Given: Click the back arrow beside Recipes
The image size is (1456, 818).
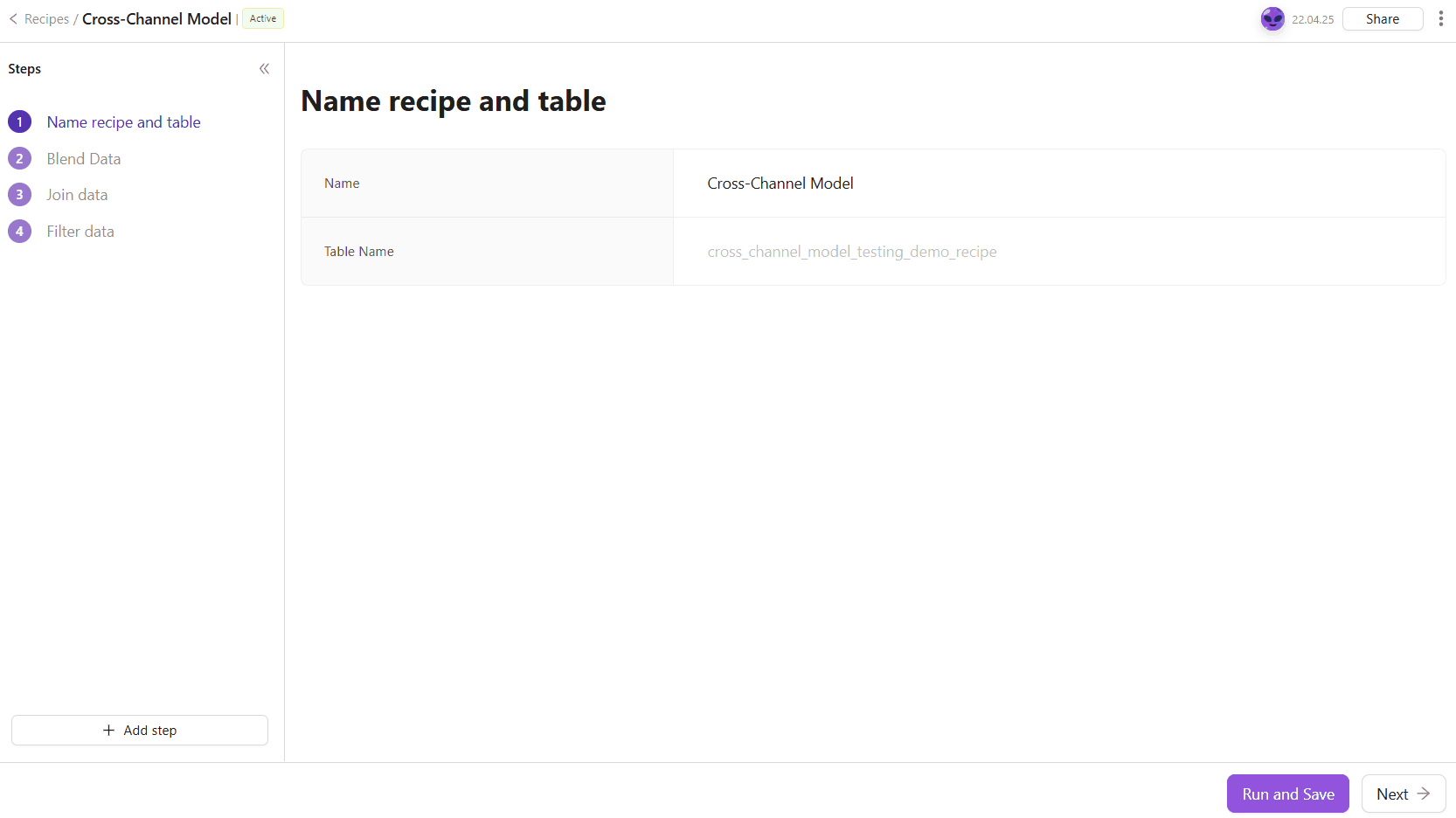Looking at the screenshot, I should (x=13, y=19).
